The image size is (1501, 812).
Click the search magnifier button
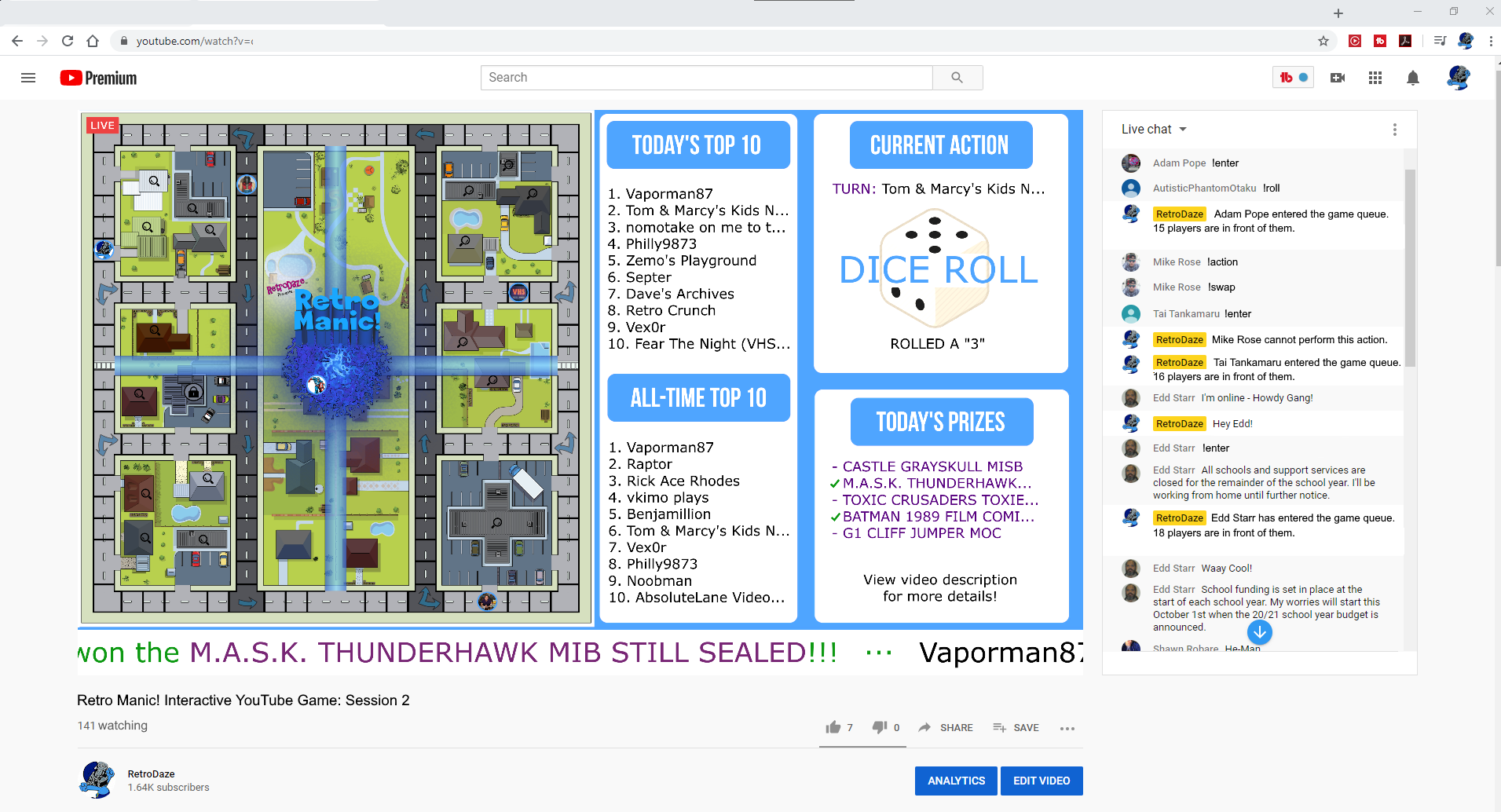957,78
